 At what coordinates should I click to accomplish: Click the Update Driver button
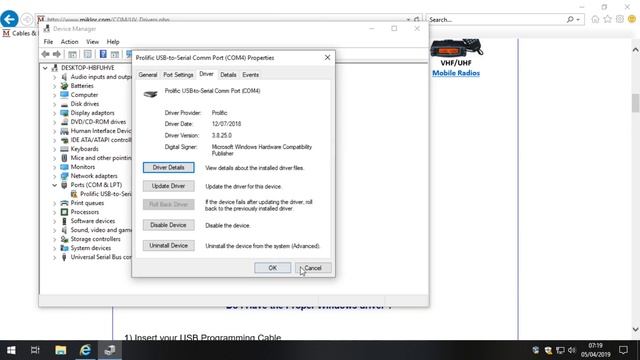pyautogui.click(x=169, y=186)
